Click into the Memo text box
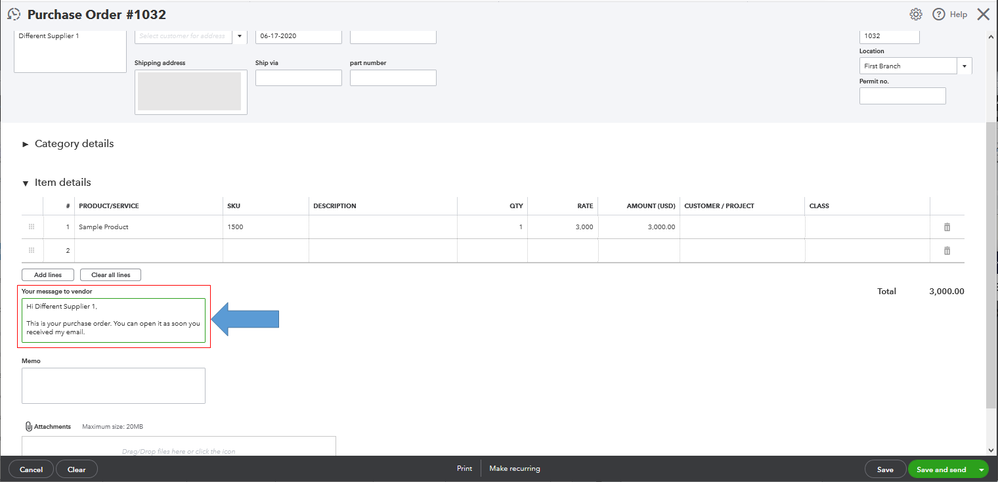Viewport: 998px width, 482px height. 113,385
